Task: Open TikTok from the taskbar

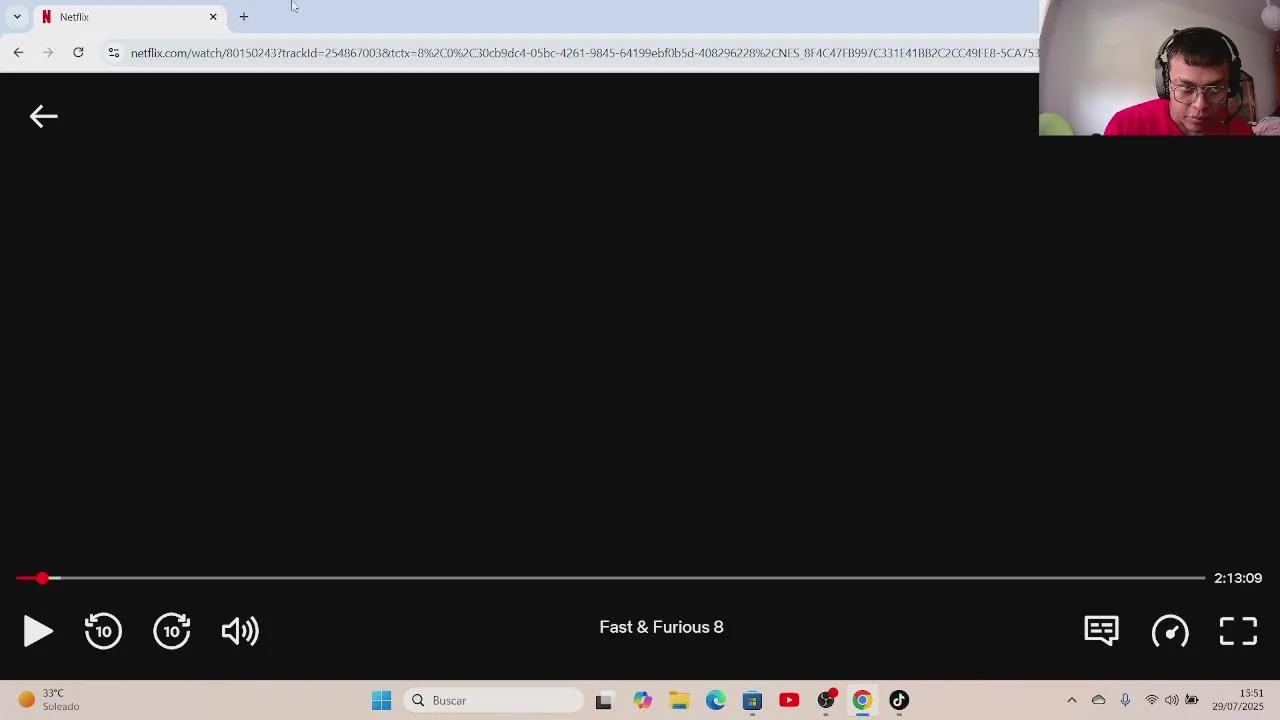Action: (x=899, y=700)
